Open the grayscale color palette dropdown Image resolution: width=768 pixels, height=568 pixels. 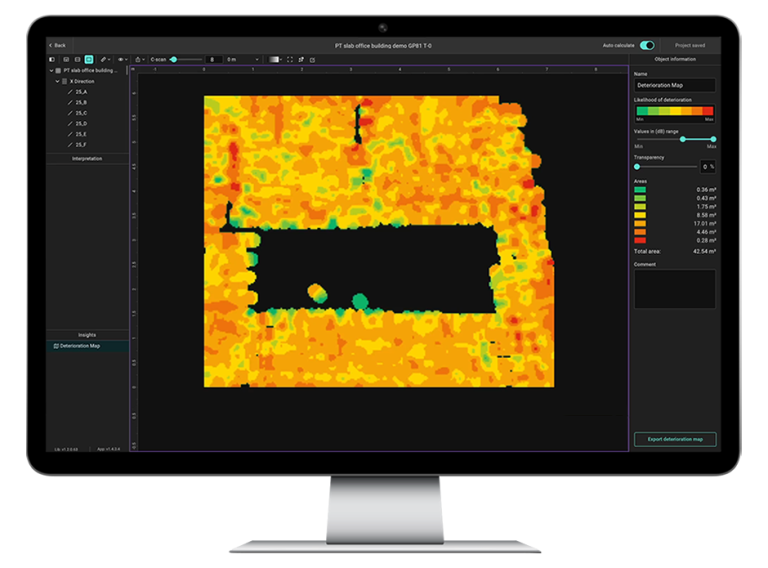(x=275, y=59)
